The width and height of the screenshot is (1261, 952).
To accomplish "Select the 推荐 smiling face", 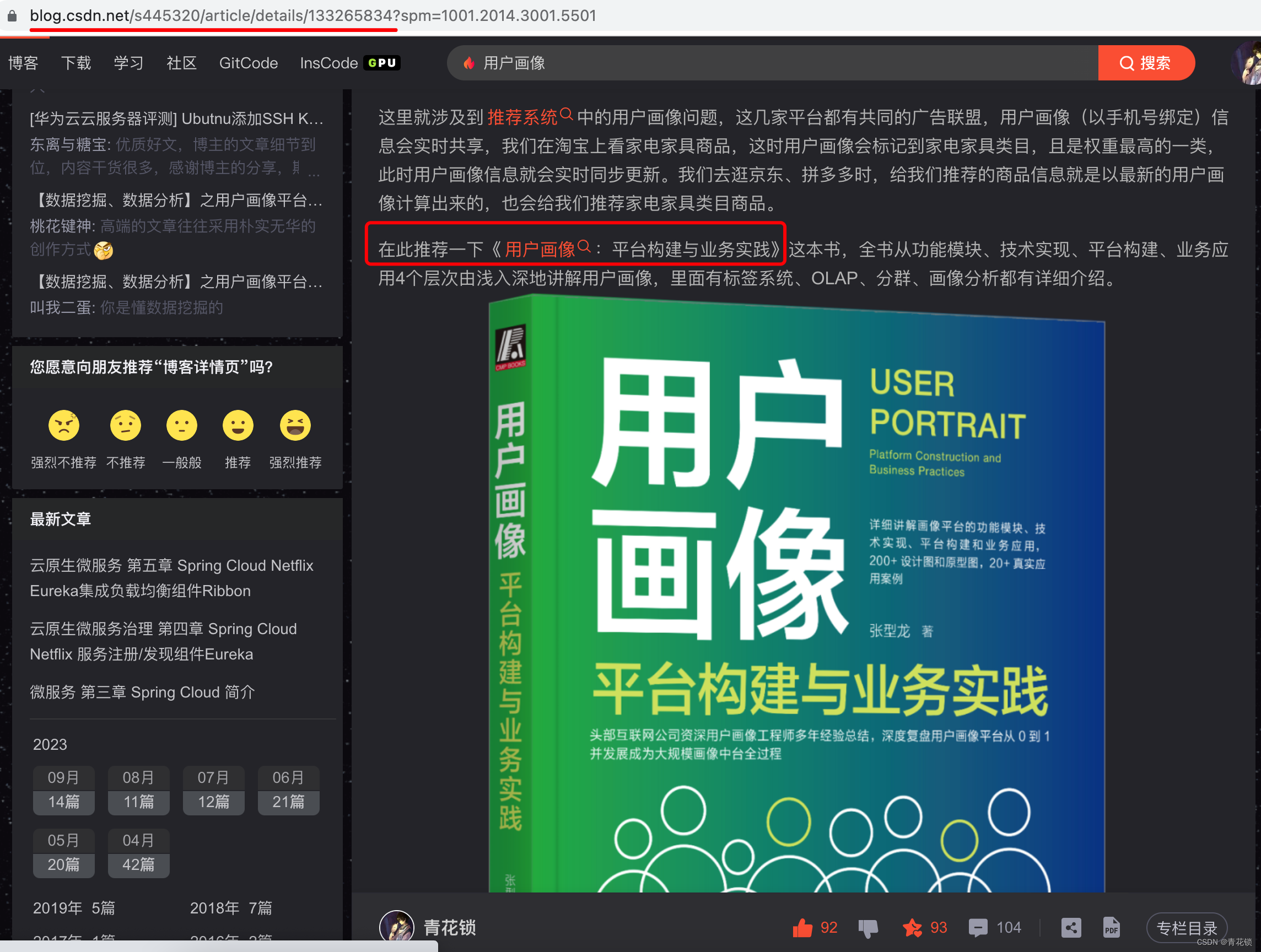I will 238,425.
